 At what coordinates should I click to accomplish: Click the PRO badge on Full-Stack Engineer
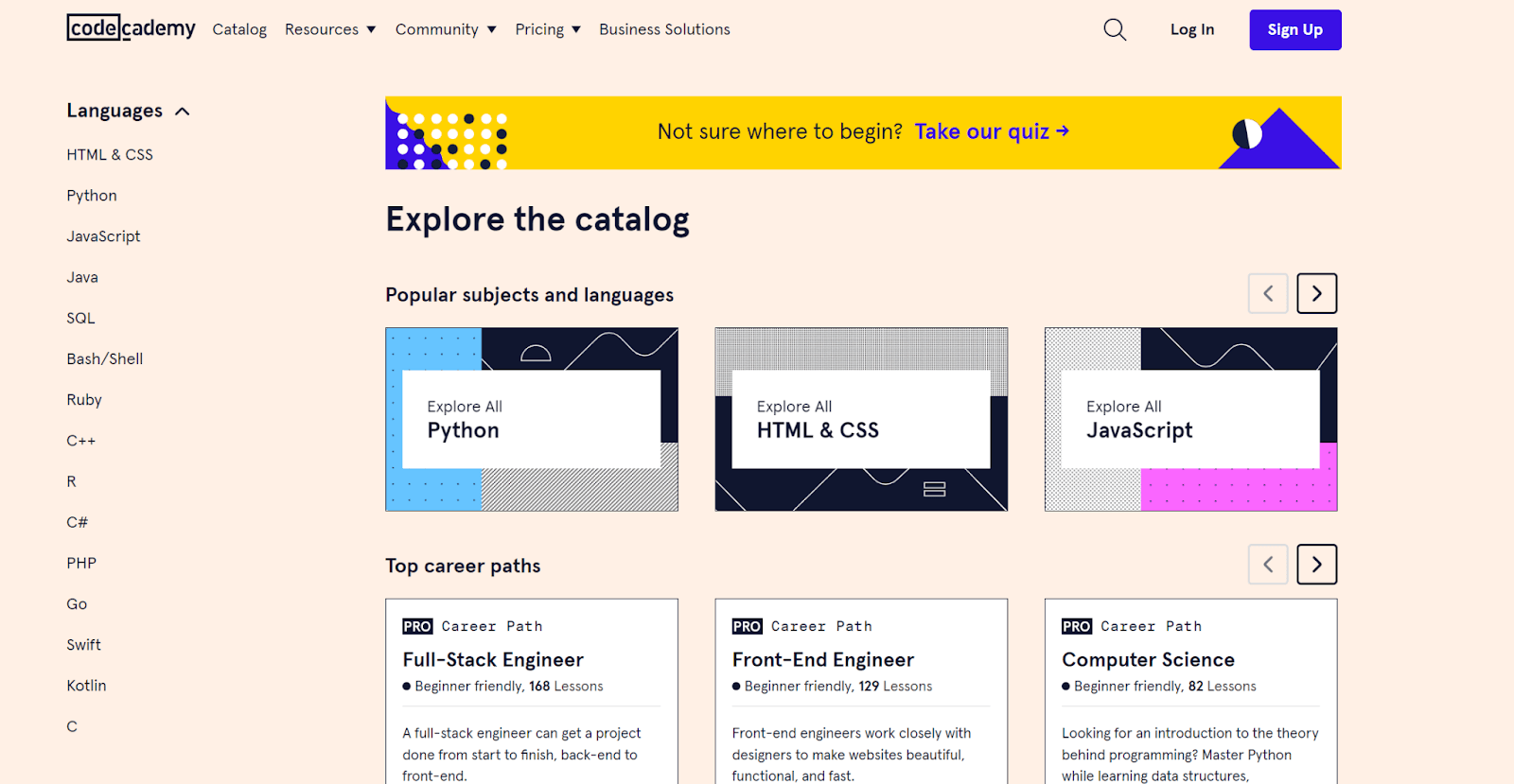(417, 626)
